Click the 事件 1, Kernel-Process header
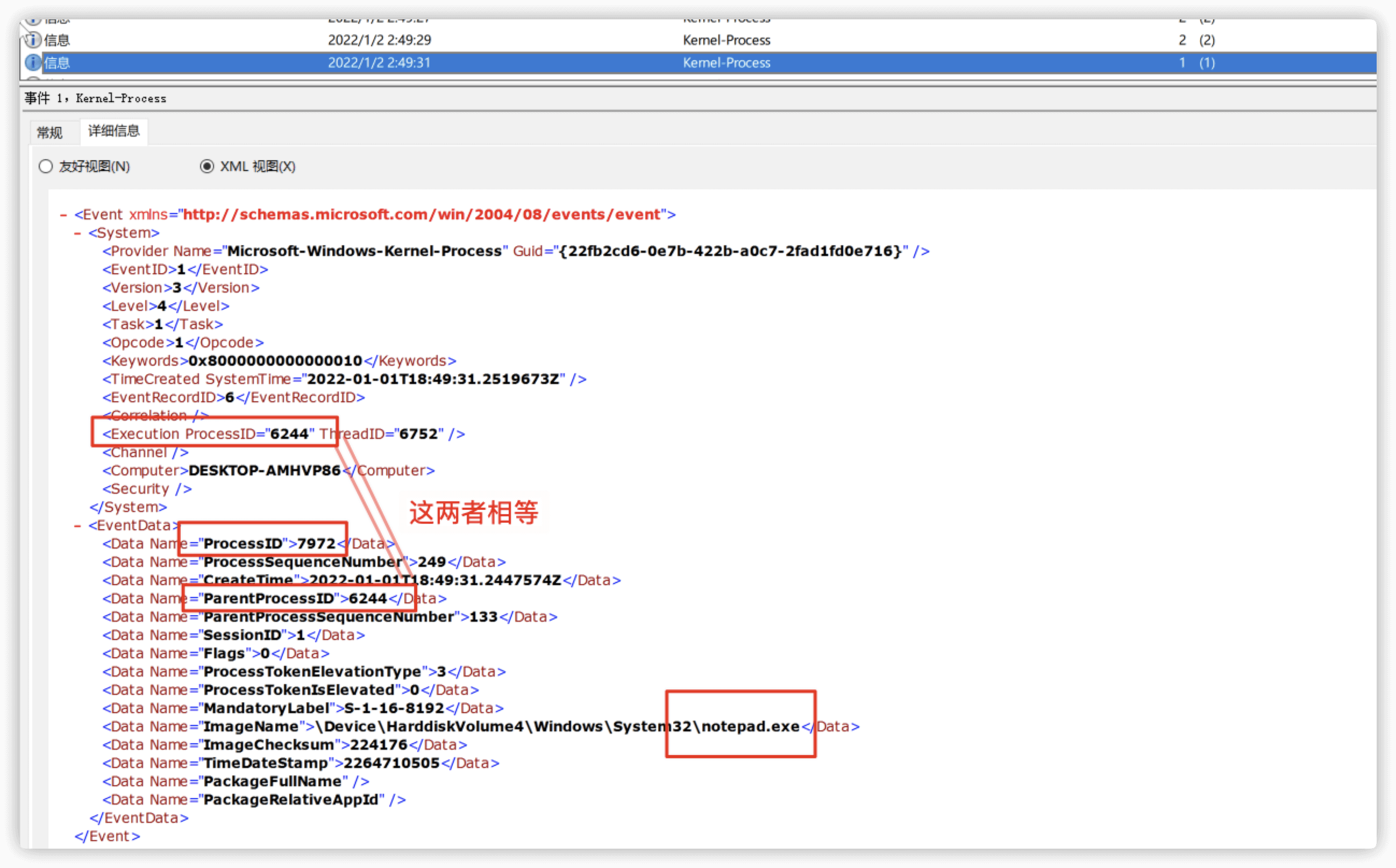1396x868 pixels. 95,98
